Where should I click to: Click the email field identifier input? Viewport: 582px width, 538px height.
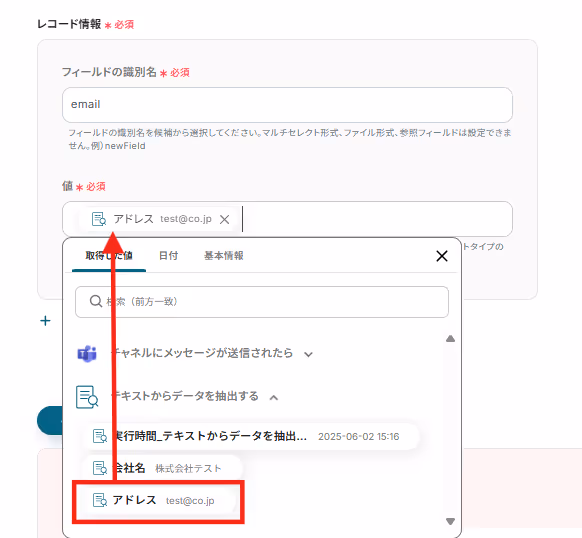tap(287, 105)
